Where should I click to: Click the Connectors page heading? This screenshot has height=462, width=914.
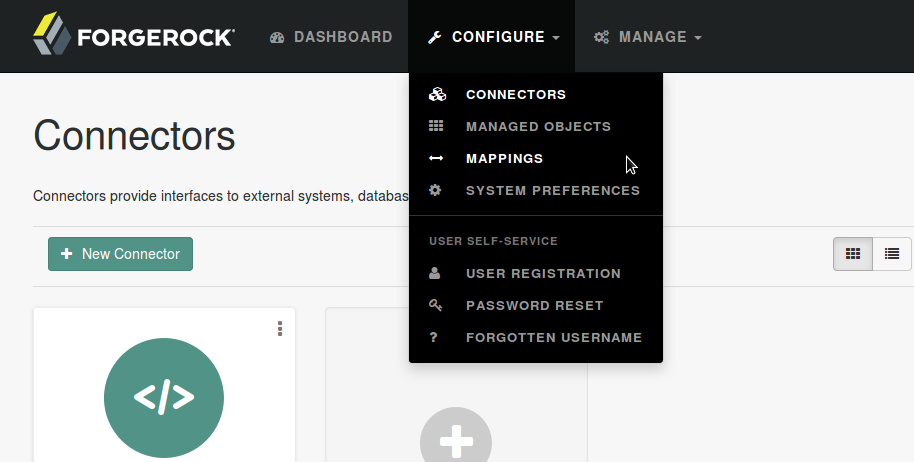134,136
